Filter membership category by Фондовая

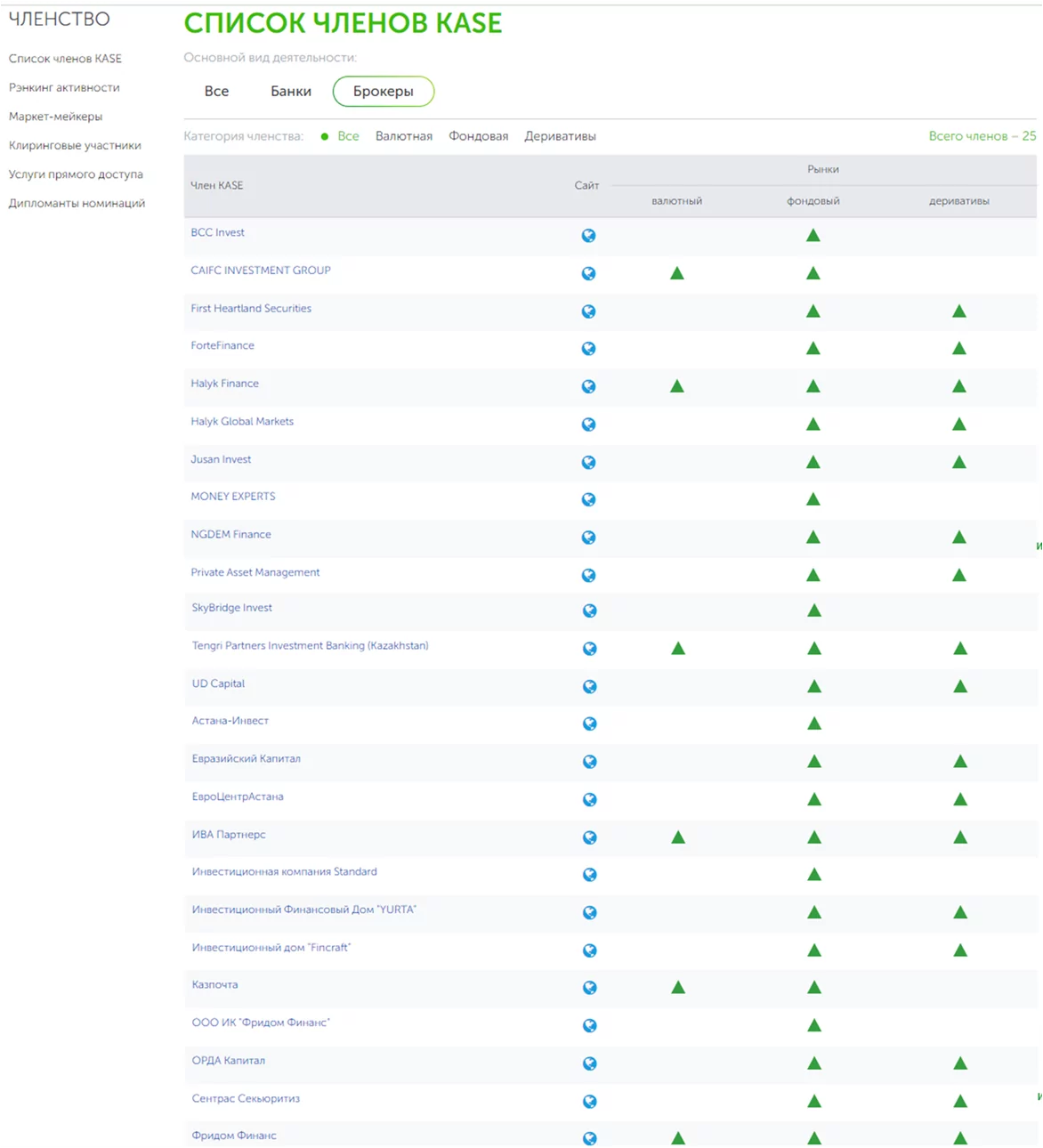coord(479,136)
